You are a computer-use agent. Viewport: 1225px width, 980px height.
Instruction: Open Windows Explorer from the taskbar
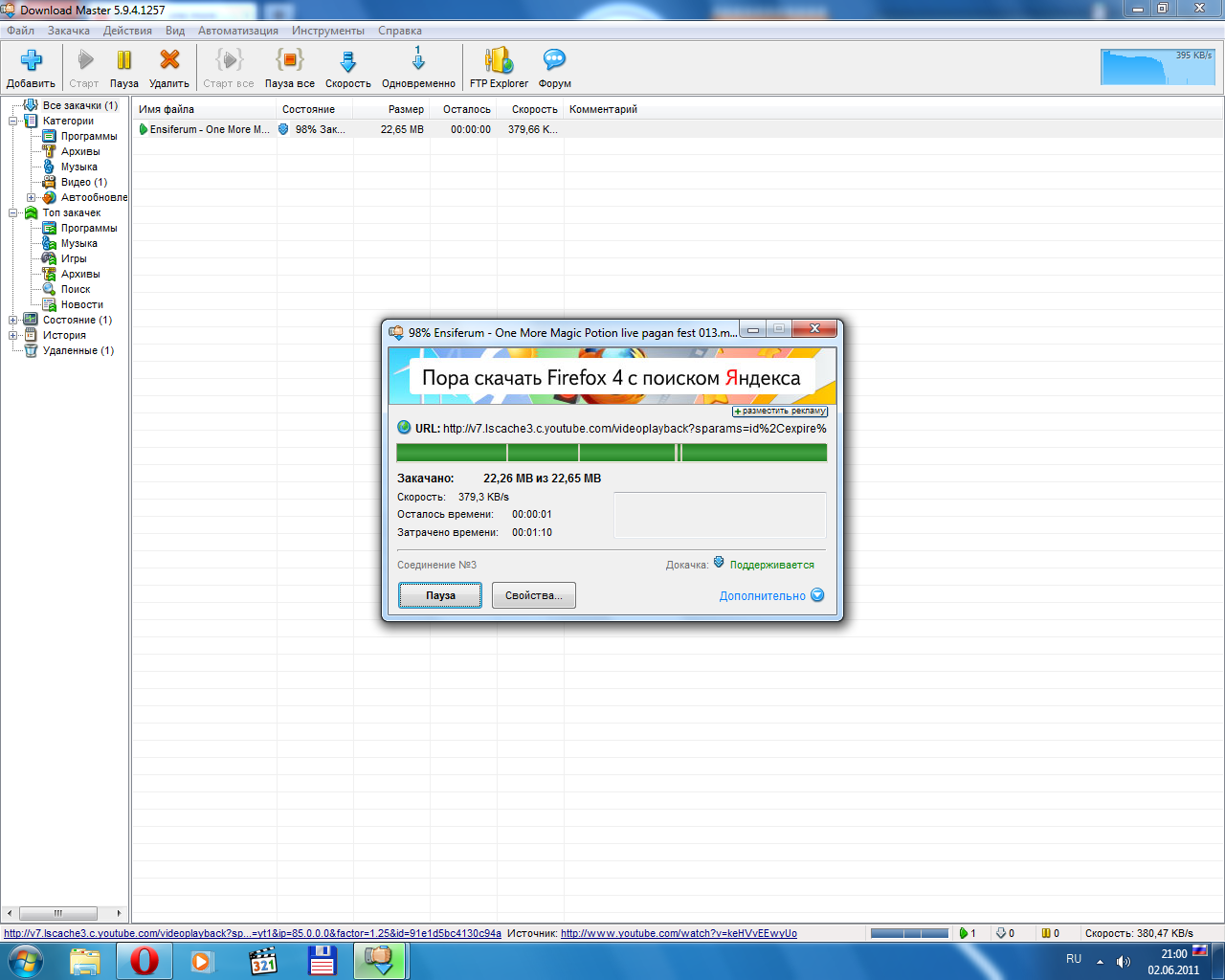(85, 960)
